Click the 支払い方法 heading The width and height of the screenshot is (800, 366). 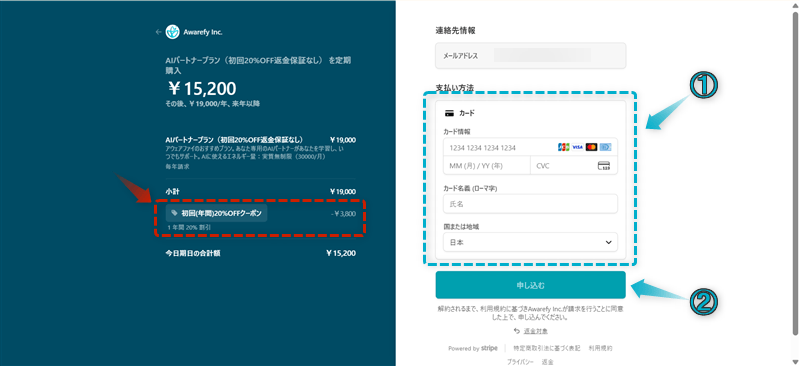(455, 88)
